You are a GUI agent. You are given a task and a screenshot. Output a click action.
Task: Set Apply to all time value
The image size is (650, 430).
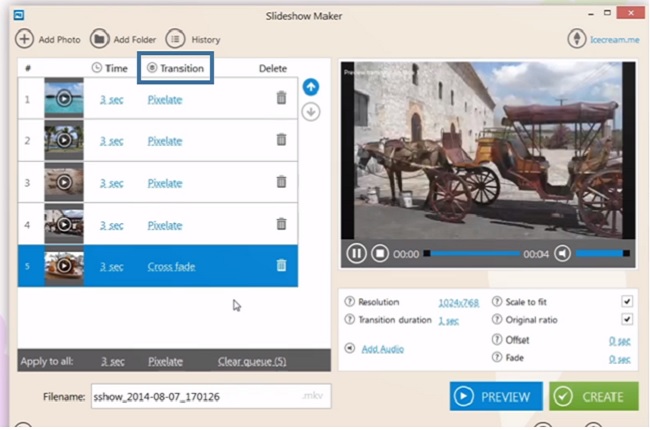113,362
